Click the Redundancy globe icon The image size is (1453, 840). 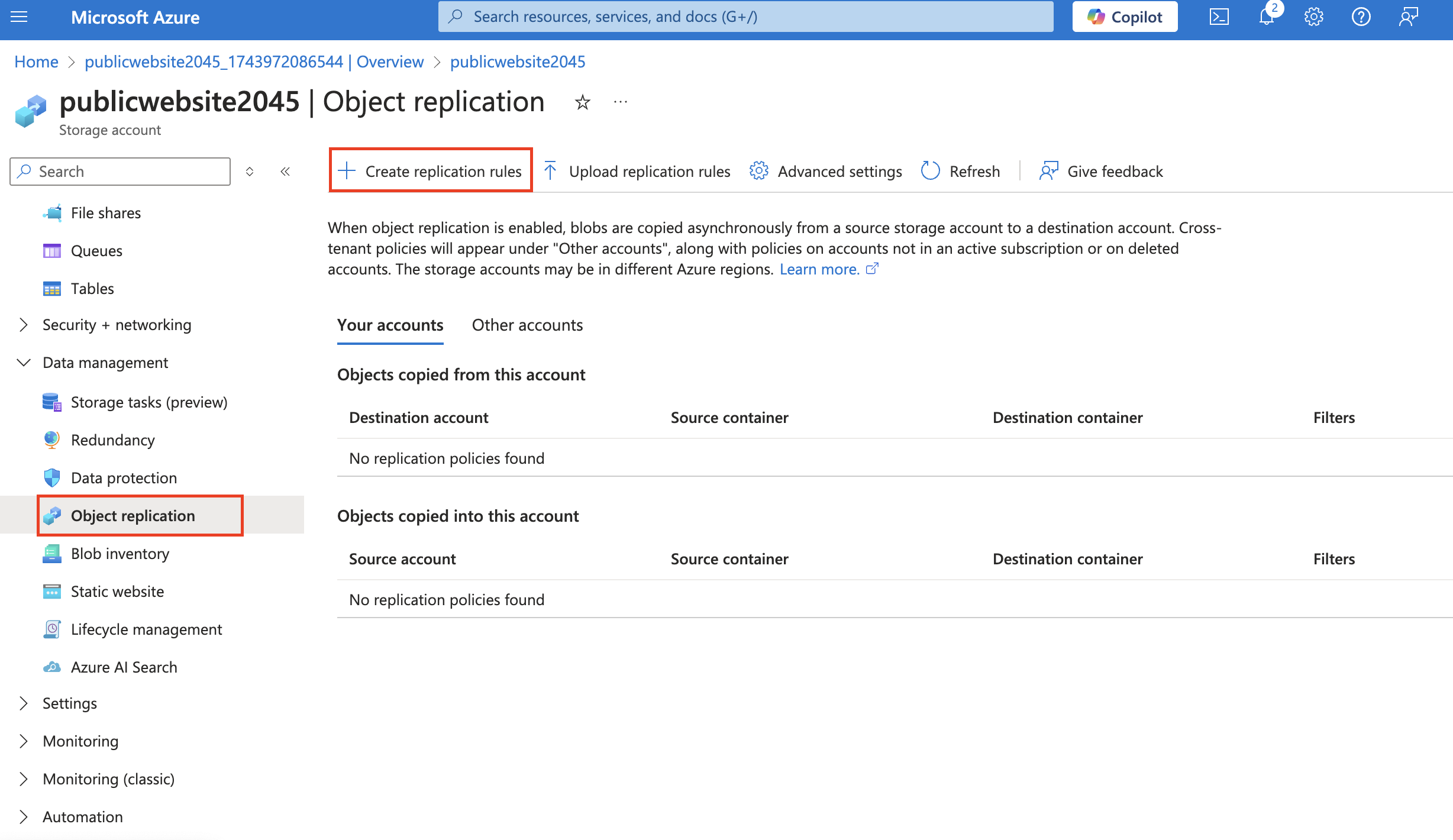(52, 440)
